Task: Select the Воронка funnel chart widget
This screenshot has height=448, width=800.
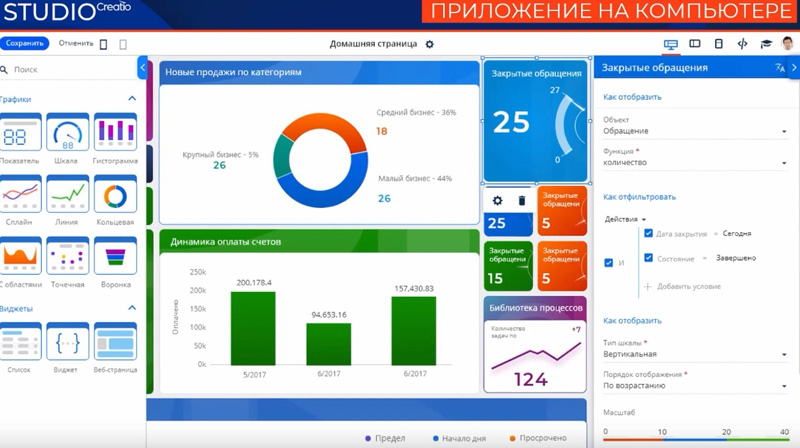Action: (115, 258)
